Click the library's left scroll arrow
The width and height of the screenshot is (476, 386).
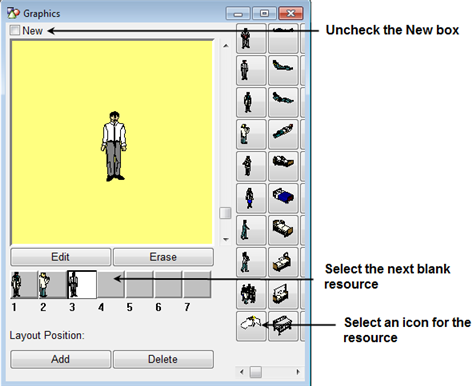click(242, 372)
